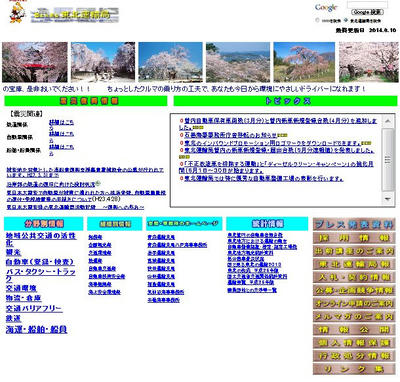Open the リンク集 banner button
Image resolution: width=400 pixels, height=382 pixels.
click(x=354, y=369)
